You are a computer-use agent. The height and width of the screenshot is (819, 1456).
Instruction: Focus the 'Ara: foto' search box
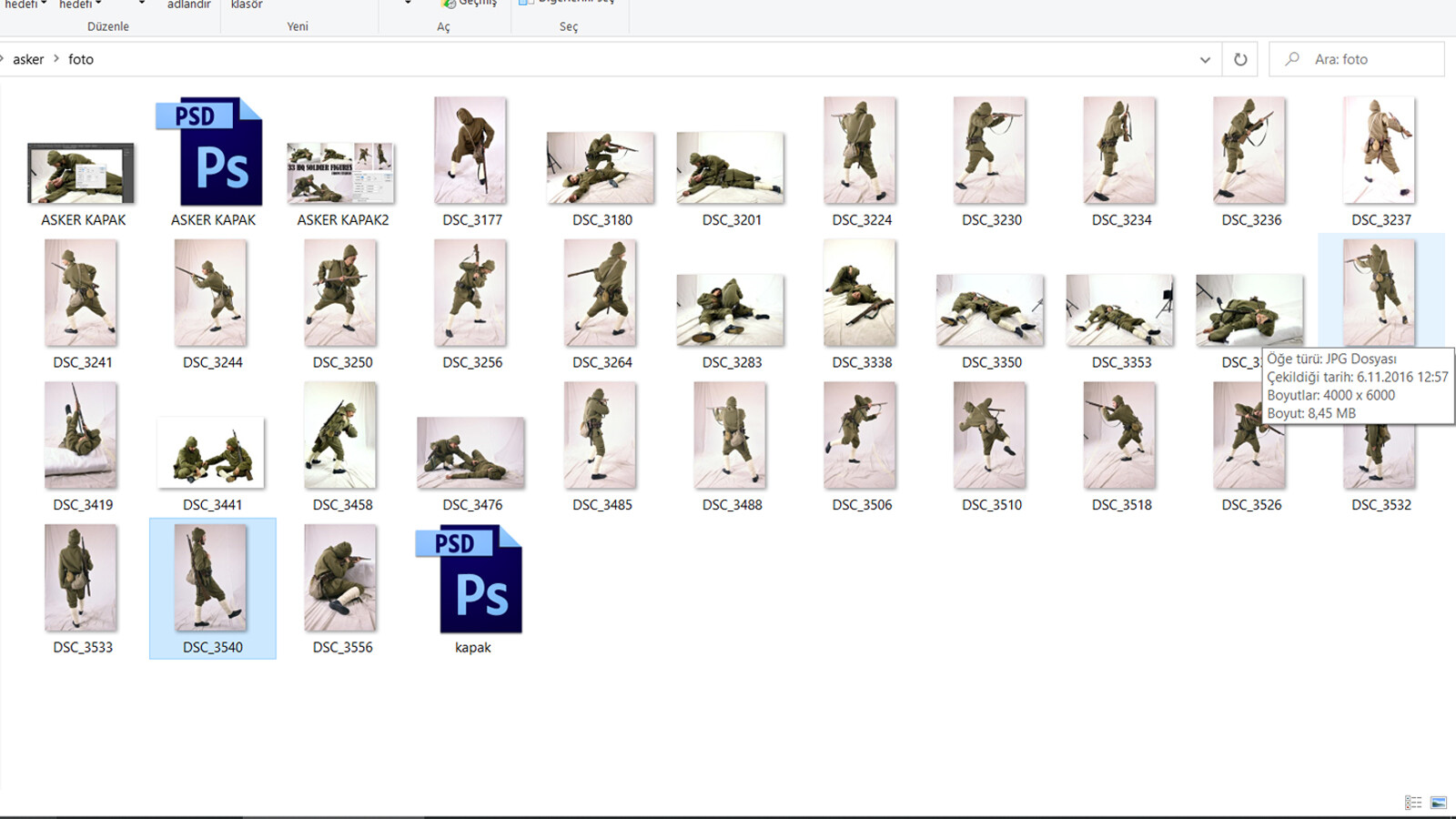(1357, 59)
